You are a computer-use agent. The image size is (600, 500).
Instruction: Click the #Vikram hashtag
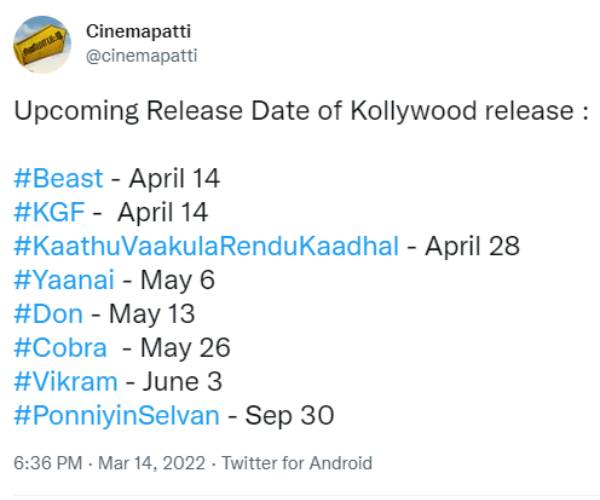[65, 381]
